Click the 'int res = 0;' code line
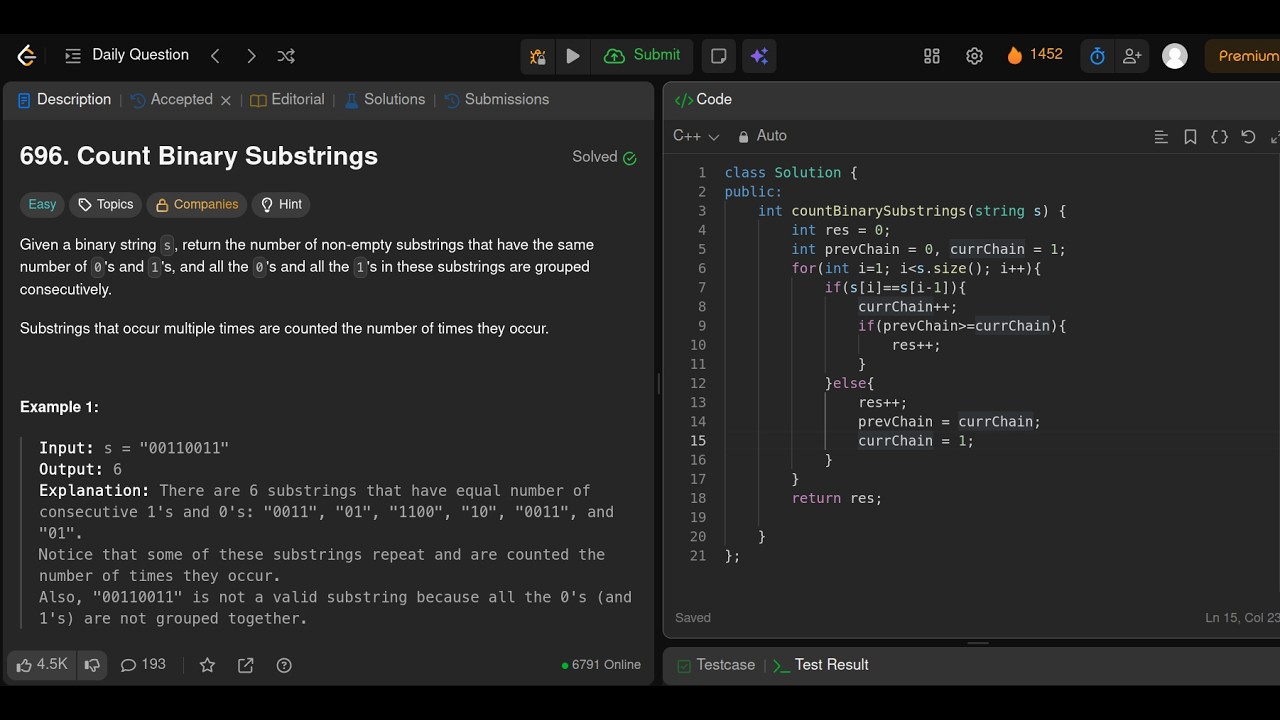The image size is (1280, 720). (841, 230)
